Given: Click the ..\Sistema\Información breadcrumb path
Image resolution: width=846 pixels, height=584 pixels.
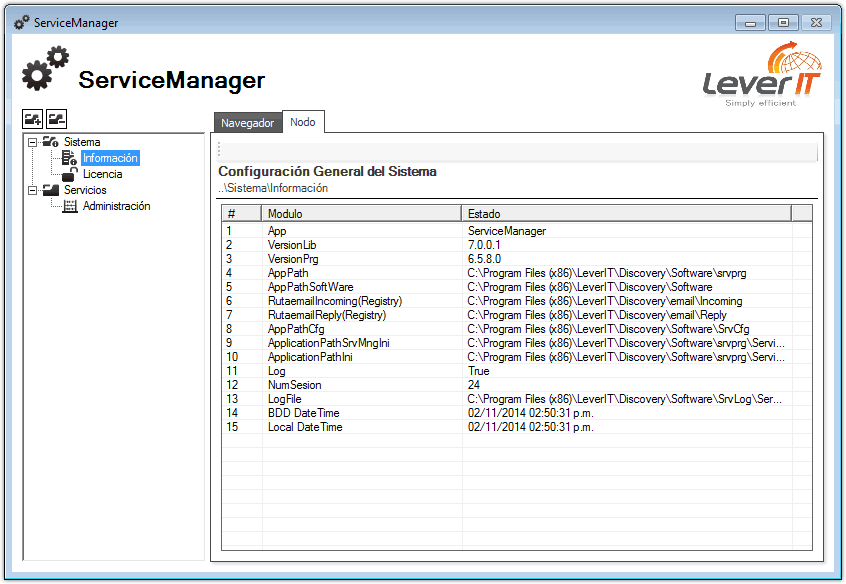Looking at the screenshot, I should (273, 188).
